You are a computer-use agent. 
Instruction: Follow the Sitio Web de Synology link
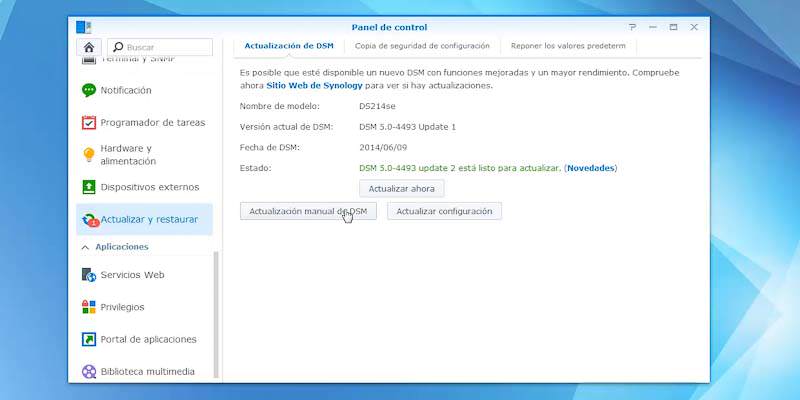pos(314,86)
